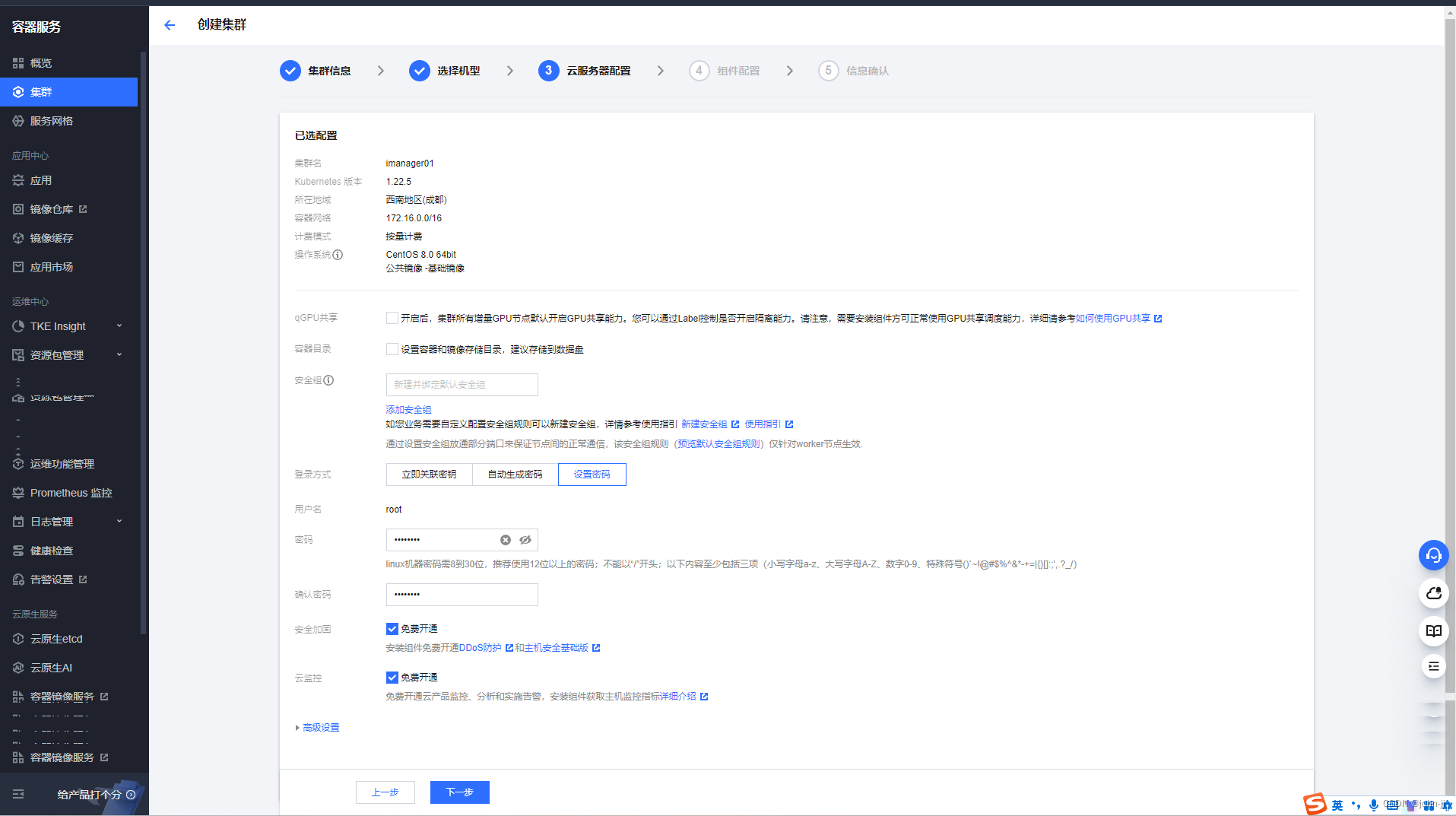Click external-link icon after 详细介绍

(x=704, y=697)
